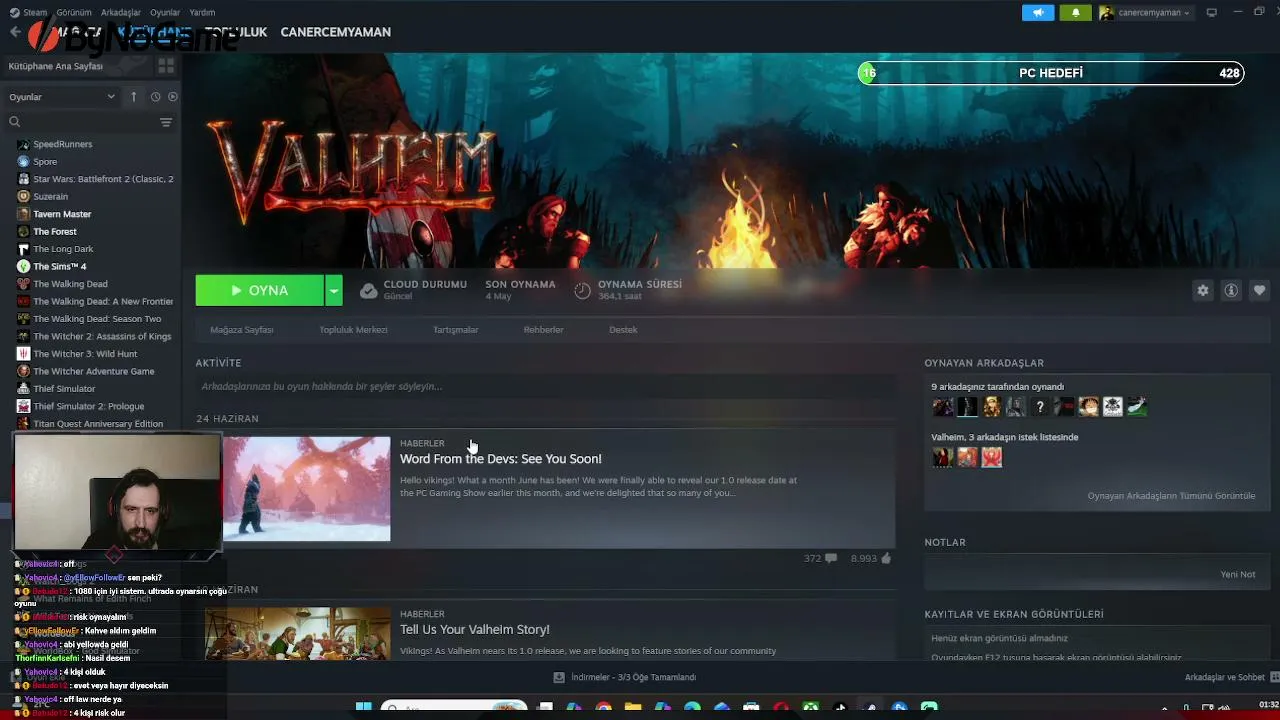This screenshot has height=720, width=1280.
Task: Click Oynayan Arkadaşların Tümünü Görüntüle
Action: coord(1171,496)
